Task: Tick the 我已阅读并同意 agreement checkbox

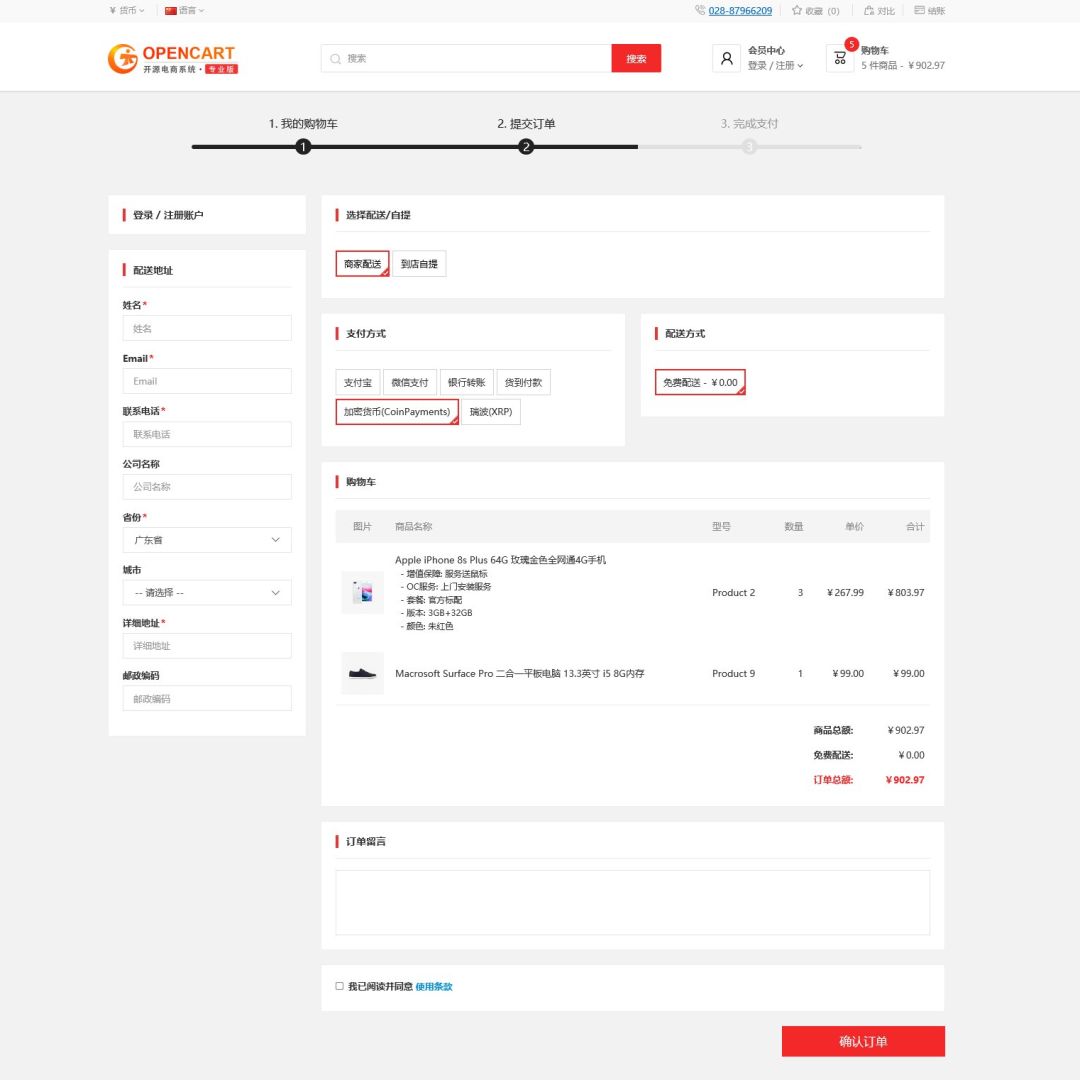Action: coord(340,986)
